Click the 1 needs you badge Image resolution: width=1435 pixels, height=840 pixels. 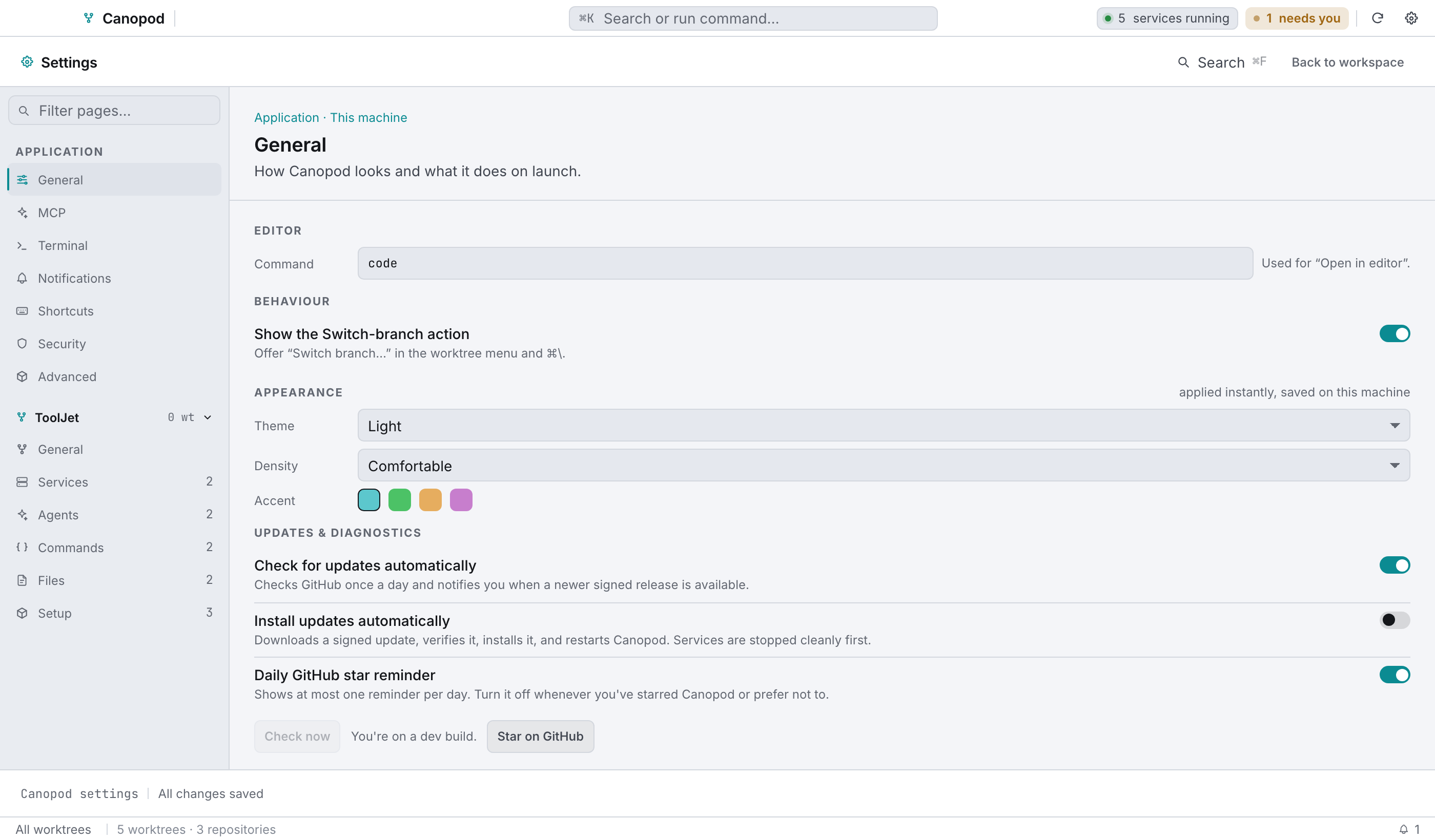point(1297,18)
